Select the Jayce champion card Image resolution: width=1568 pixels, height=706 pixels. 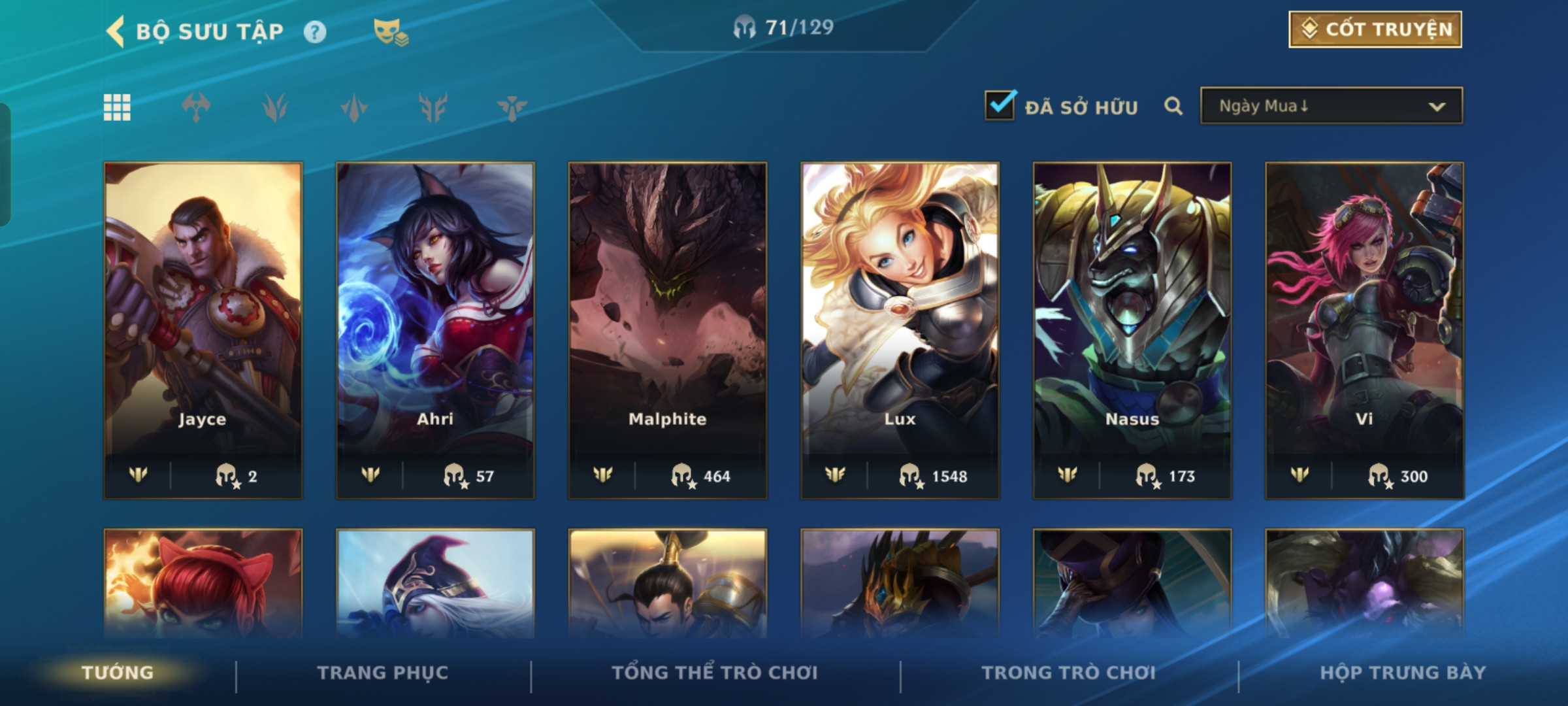[203, 331]
